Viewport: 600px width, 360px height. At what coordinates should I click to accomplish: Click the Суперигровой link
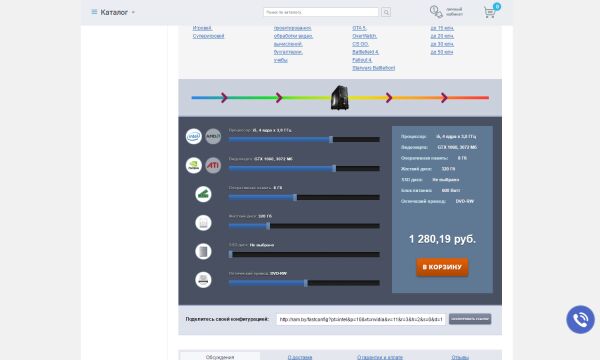tap(209, 36)
